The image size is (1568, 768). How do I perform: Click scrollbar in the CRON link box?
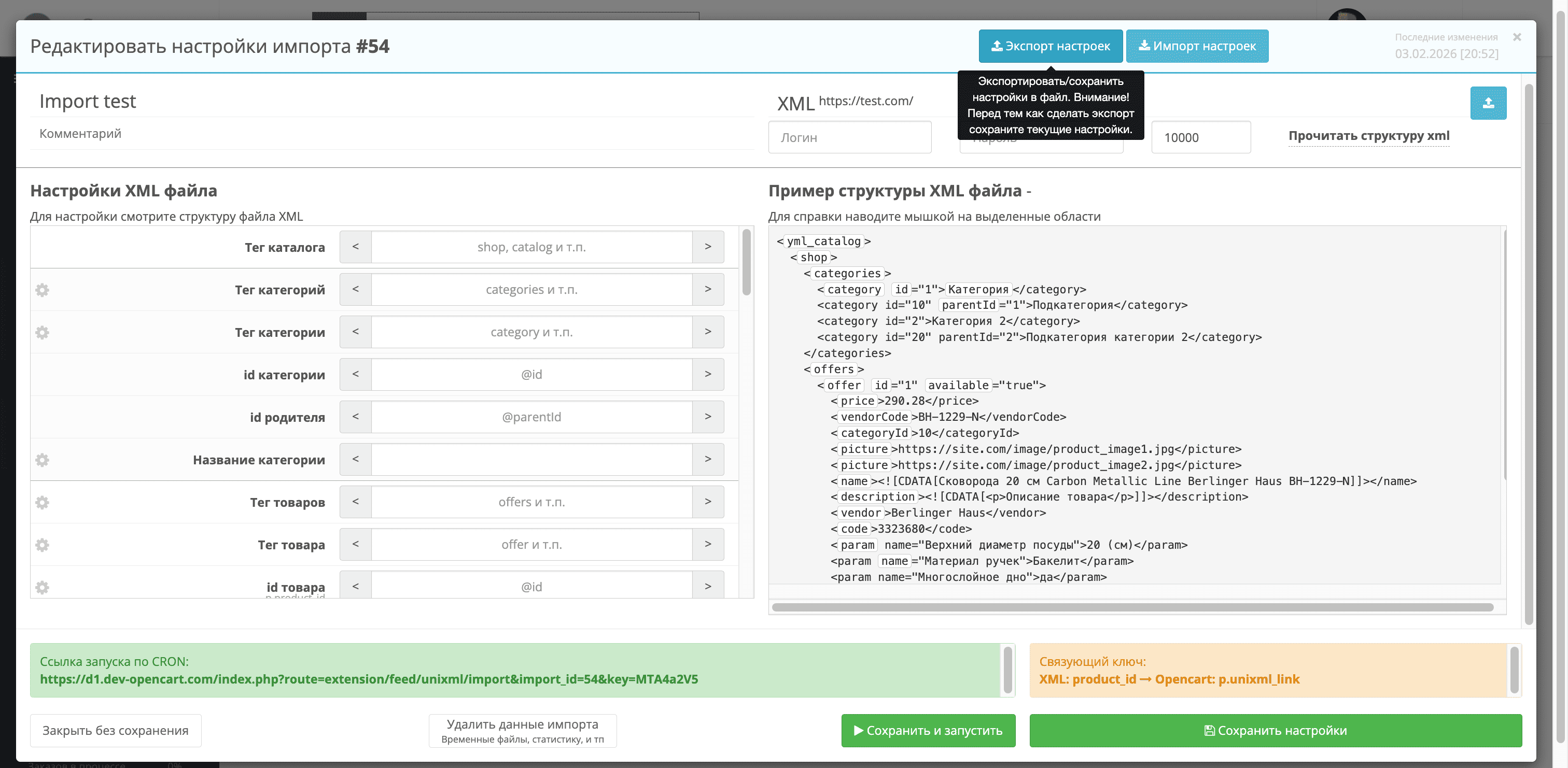pos(1007,670)
